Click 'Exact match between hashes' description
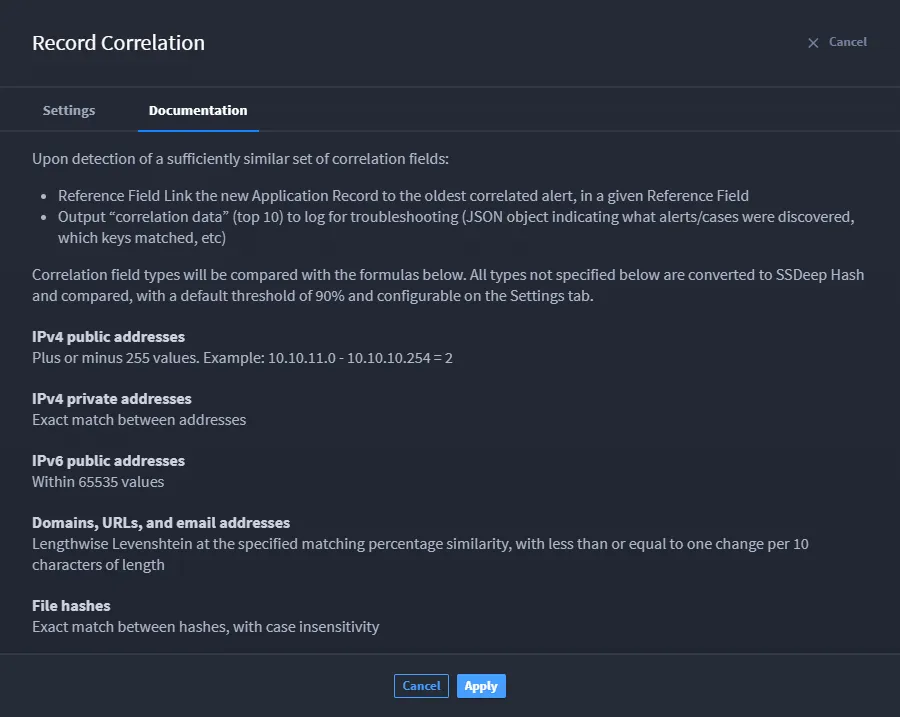The width and height of the screenshot is (900, 717). point(205,626)
